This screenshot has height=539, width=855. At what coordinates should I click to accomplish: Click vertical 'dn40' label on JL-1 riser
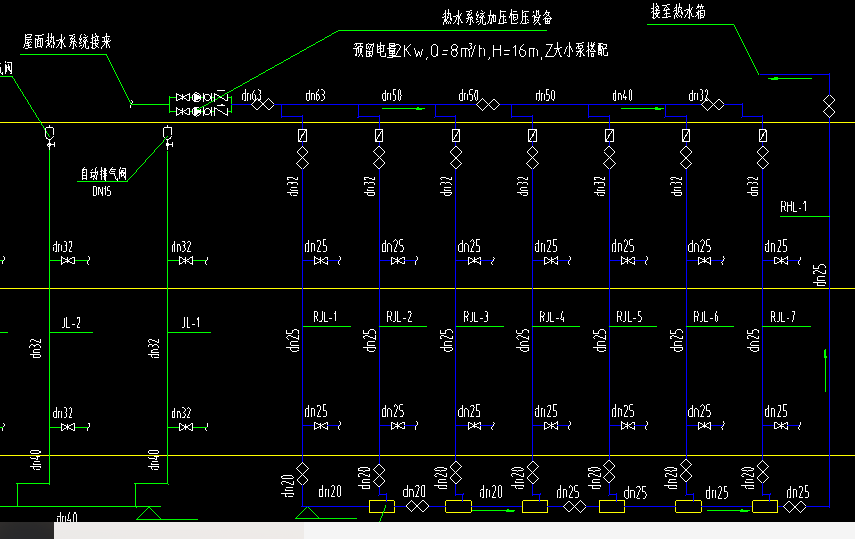pyautogui.click(x=154, y=460)
